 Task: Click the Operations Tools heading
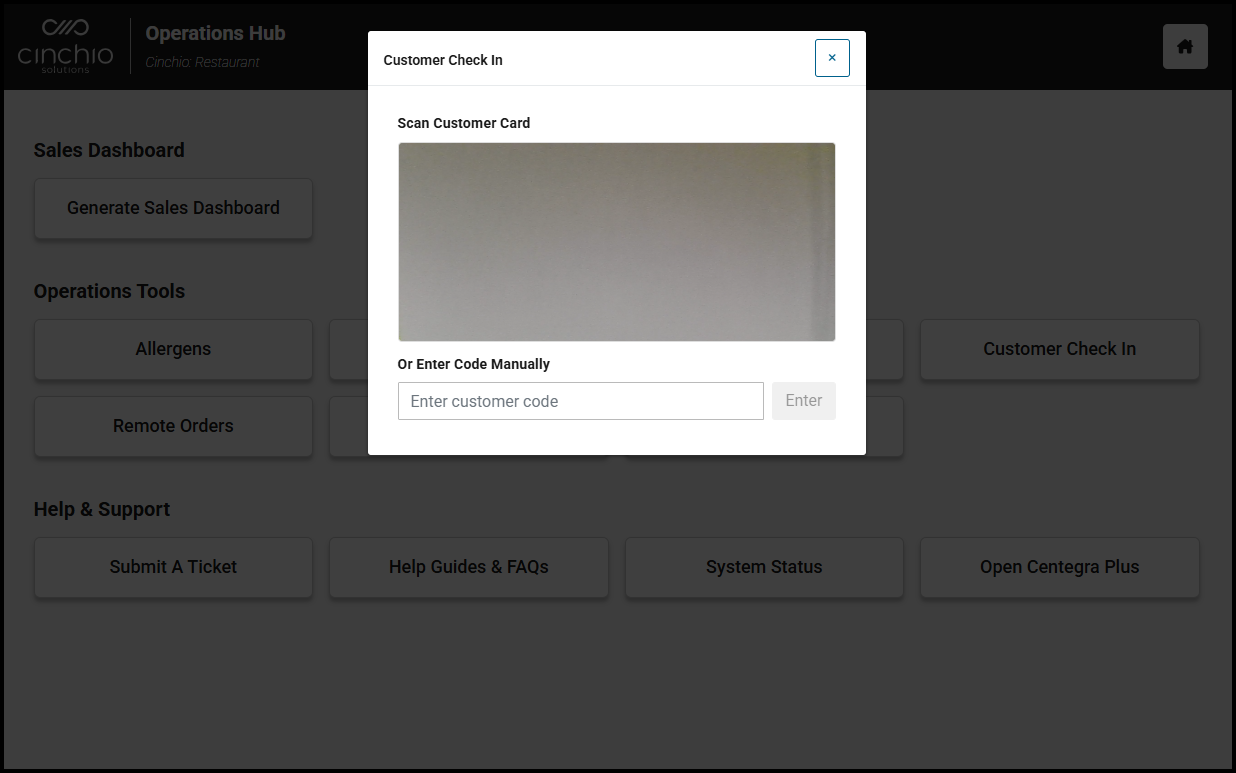click(109, 291)
